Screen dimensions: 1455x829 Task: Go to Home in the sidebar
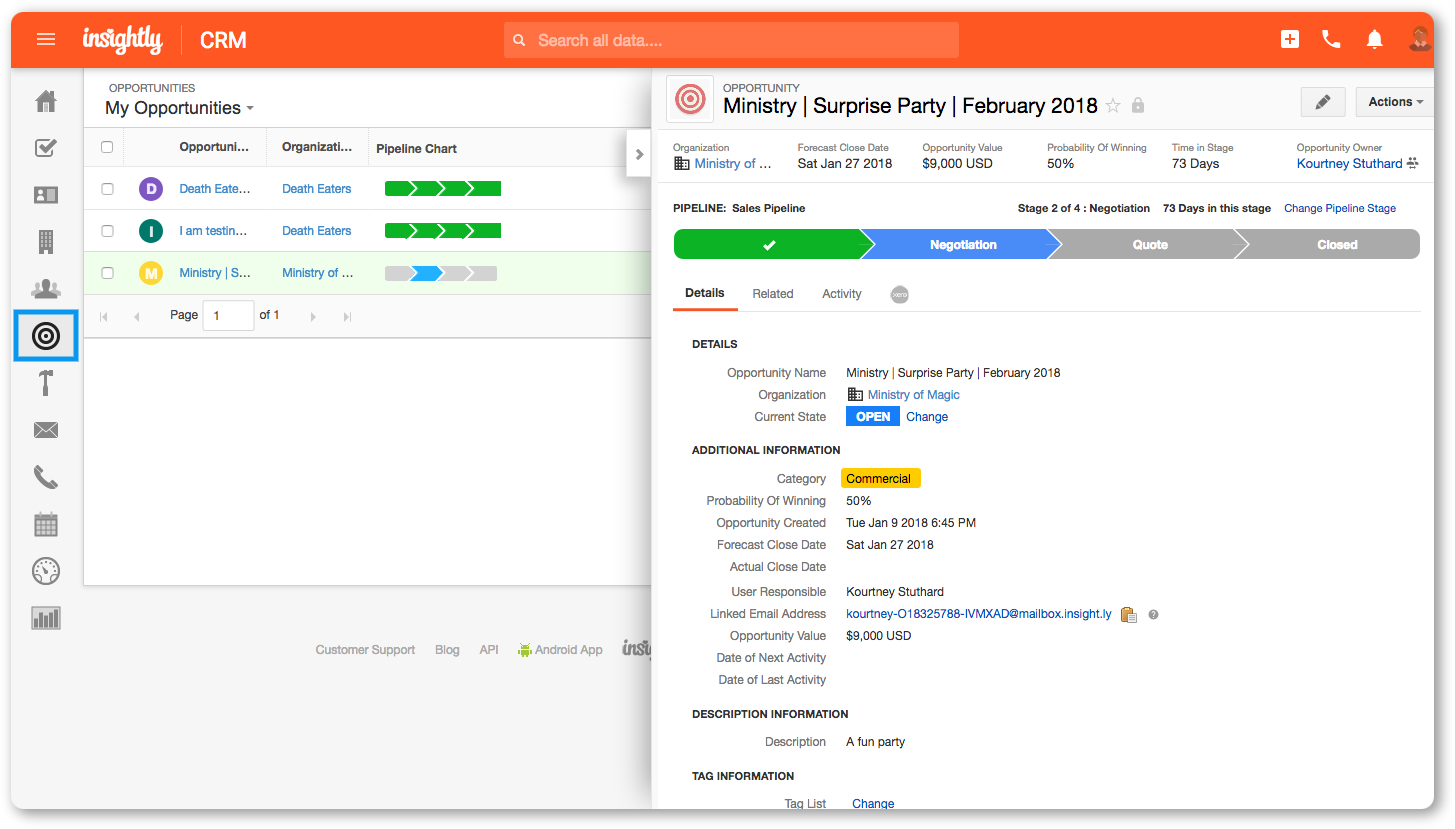[x=46, y=101]
